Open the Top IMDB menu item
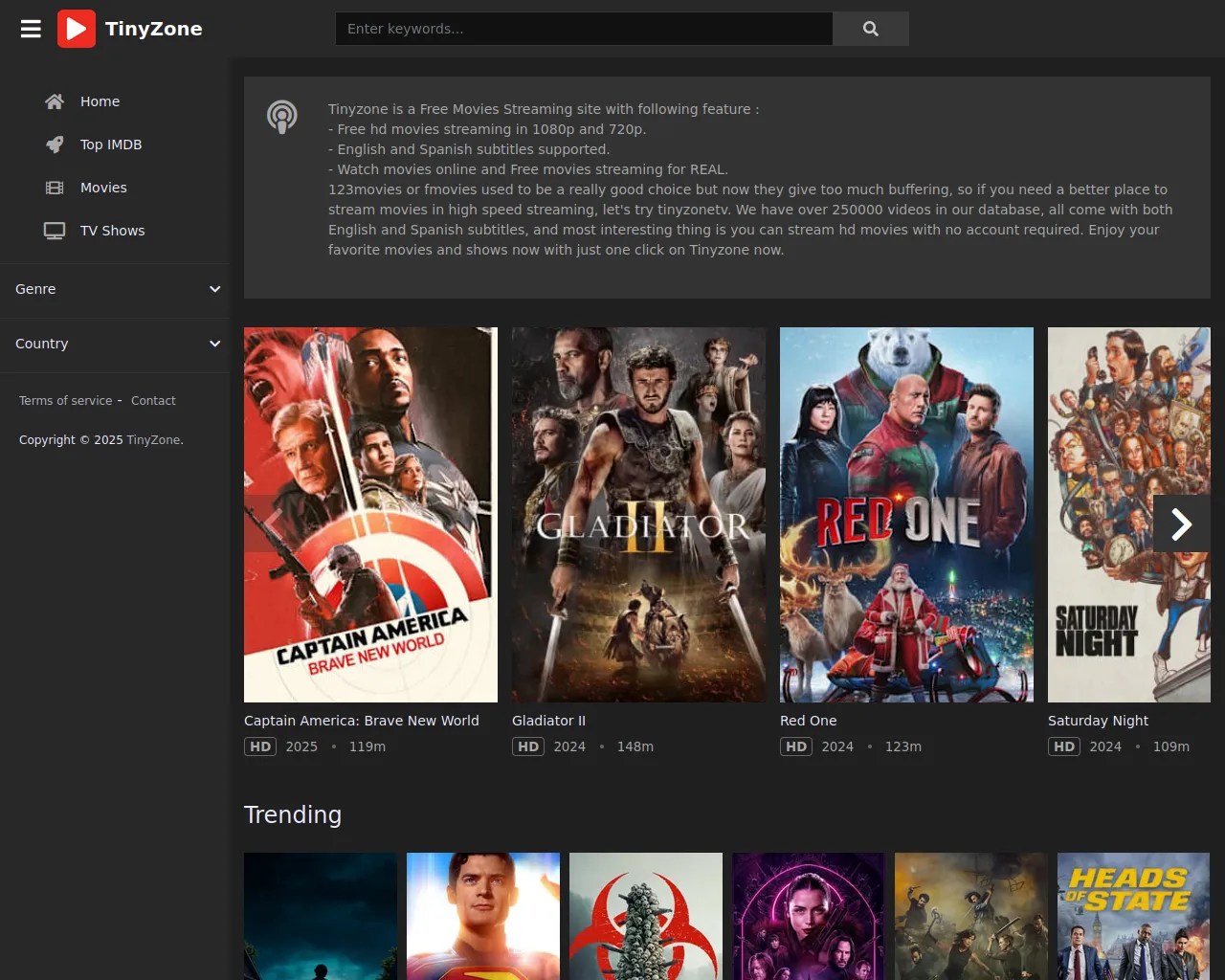Image resolution: width=1225 pixels, height=980 pixels. [x=111, y=145]
